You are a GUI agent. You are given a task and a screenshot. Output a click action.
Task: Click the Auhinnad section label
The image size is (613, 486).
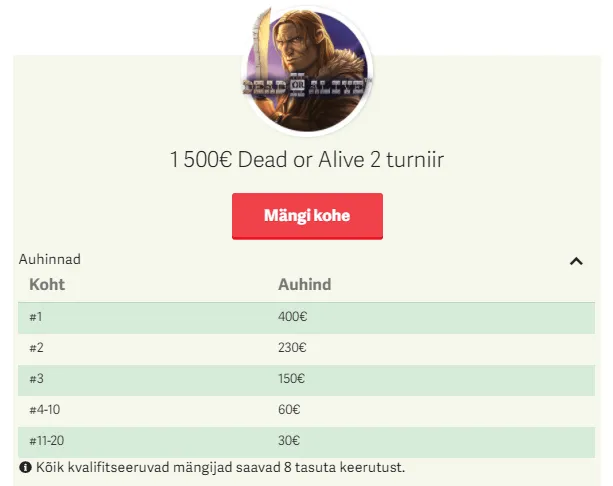50,259
